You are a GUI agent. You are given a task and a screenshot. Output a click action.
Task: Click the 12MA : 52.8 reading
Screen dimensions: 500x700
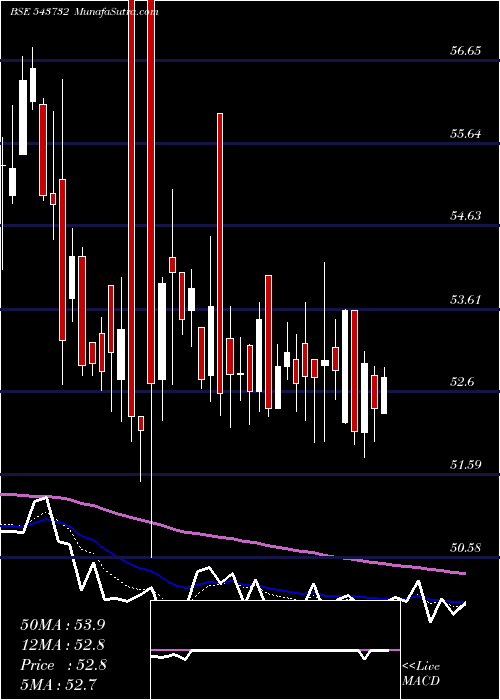tap(63, 645)
